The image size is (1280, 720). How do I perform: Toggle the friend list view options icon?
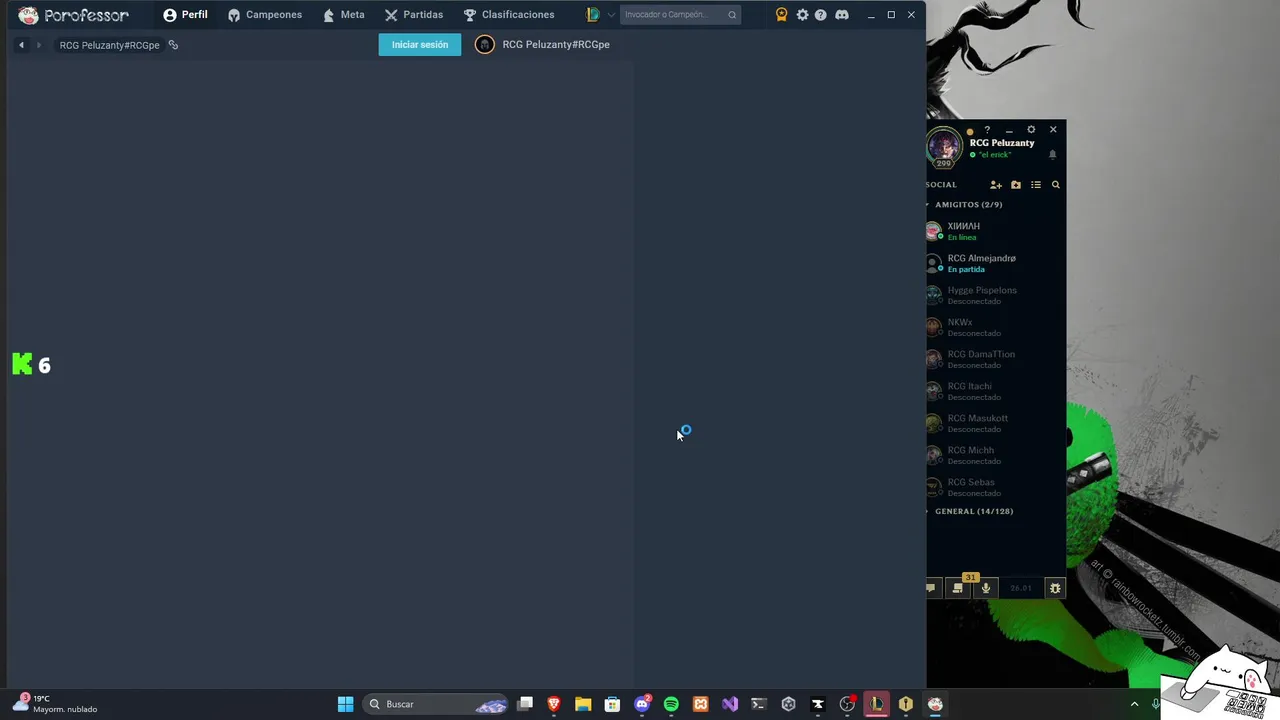(1036, 185)
